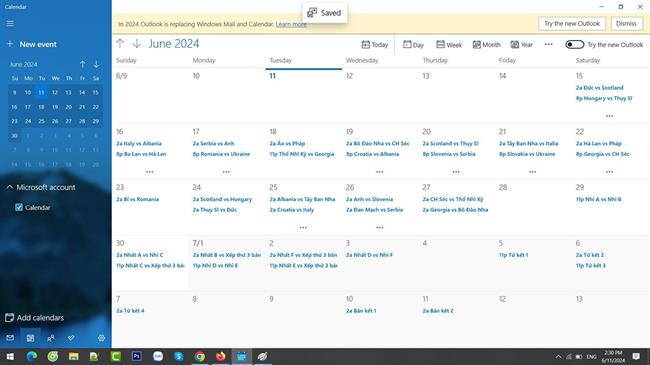Jump to Today in toolbar
Screen dimensions: 650x365
[x=374, y=44]
